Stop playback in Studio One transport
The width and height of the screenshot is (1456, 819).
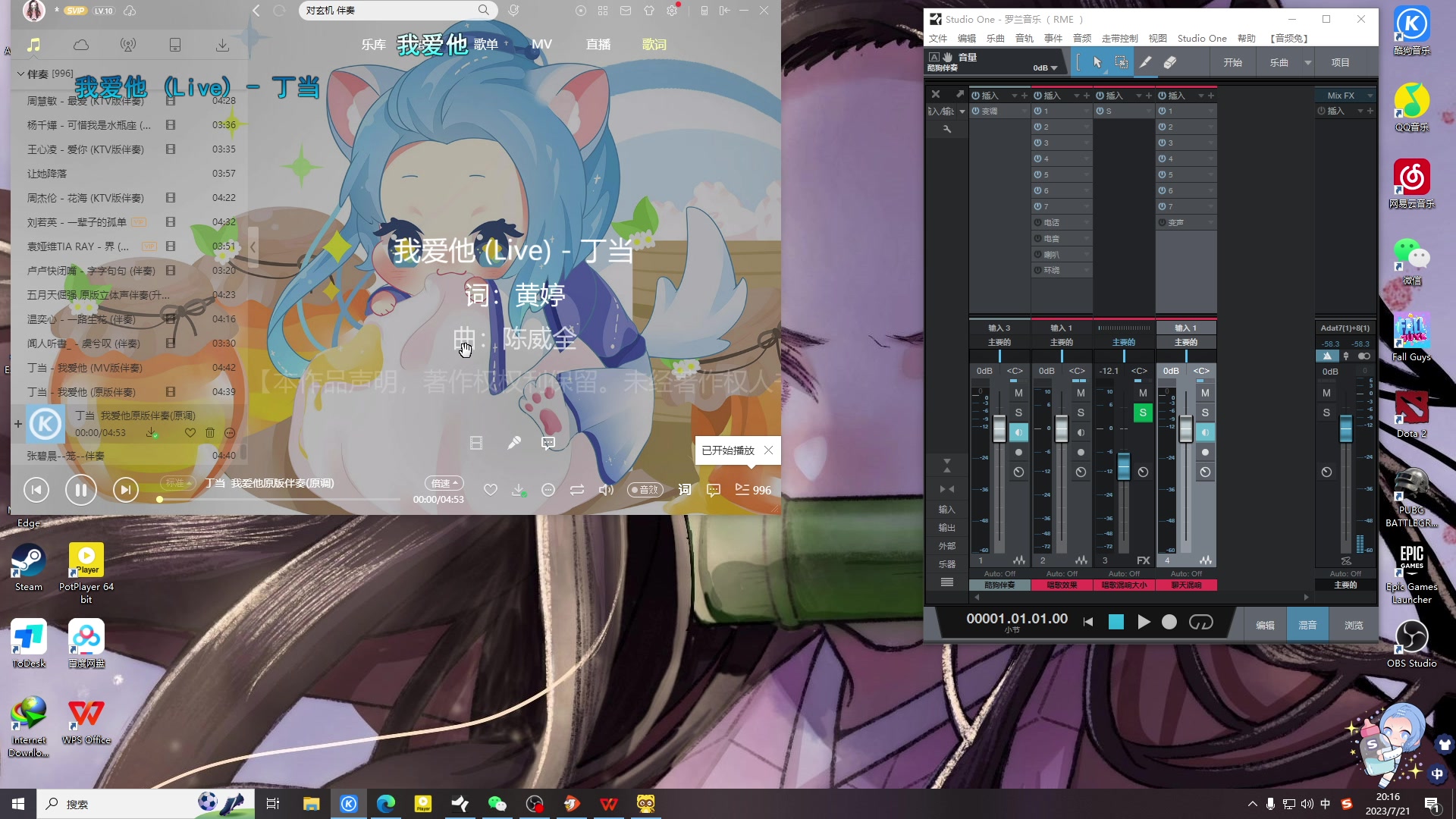[1116, 622]
